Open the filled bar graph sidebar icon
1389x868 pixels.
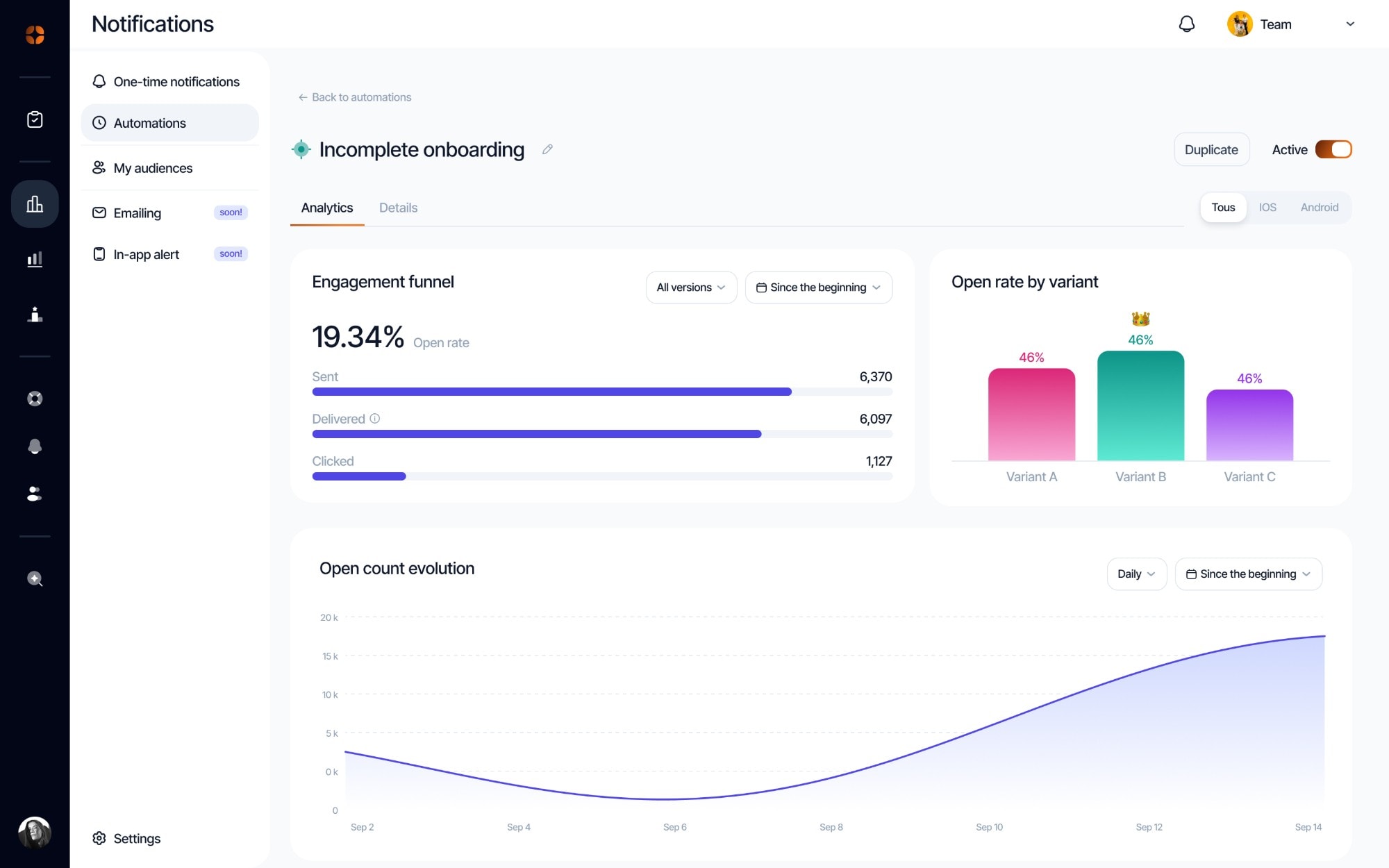(35, 259)
